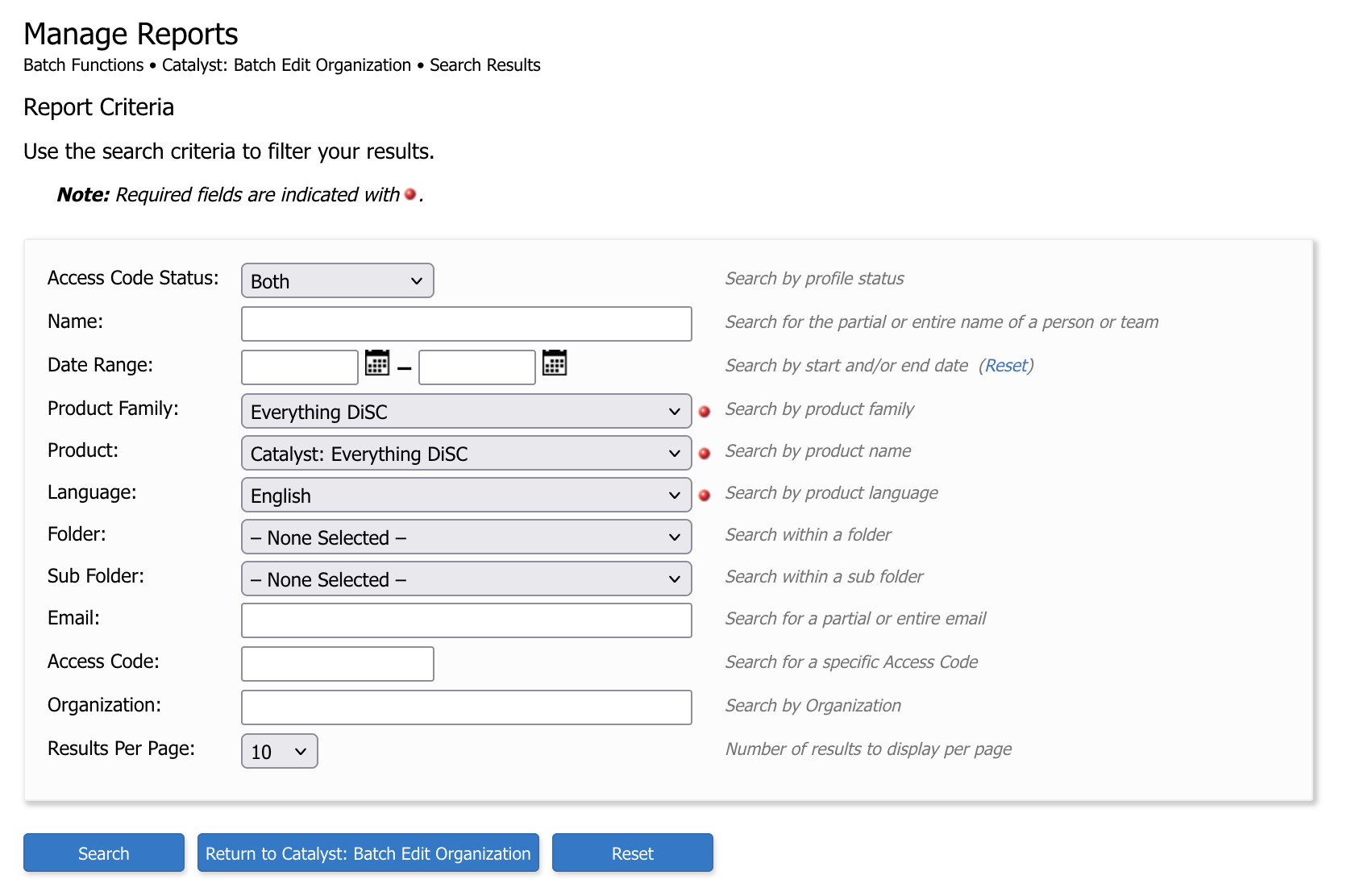Click 'Search for a specific Access Code' hint
The height and width of the screenshot is (896, 1351).
(x=852, y=662)
